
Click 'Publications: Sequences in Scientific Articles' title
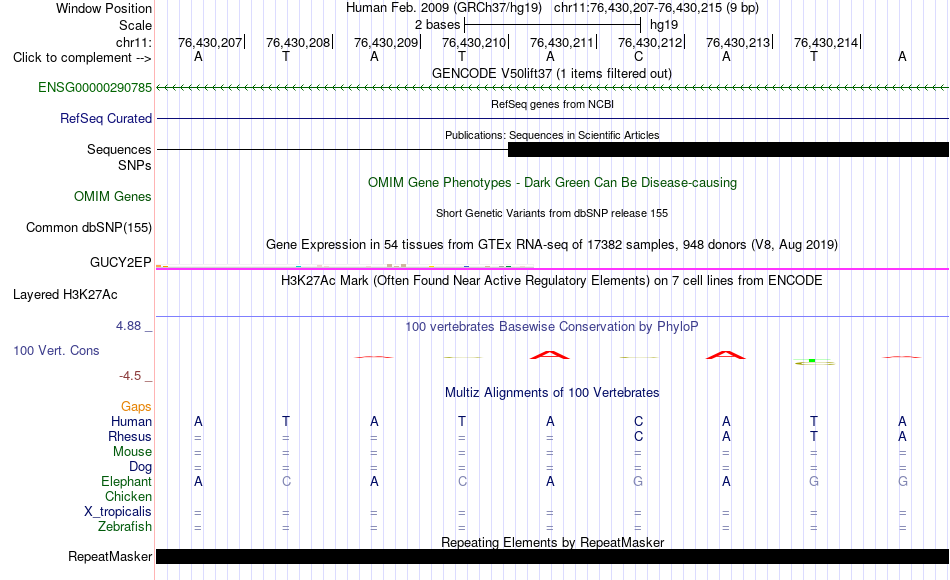[x=552, y=135]
